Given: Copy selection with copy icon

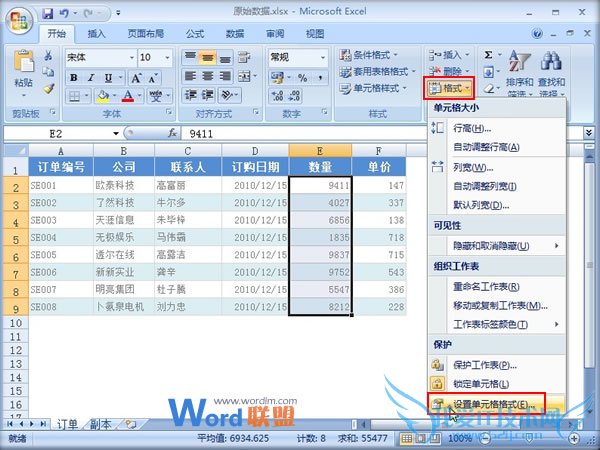Looking at the screenshot, I should [48, 72].
